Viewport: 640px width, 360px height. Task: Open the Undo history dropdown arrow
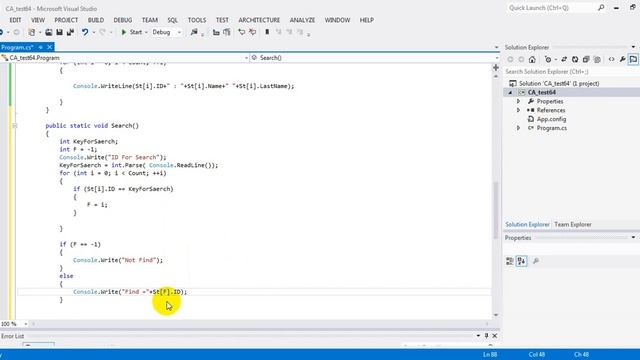(x=93, y=32)
